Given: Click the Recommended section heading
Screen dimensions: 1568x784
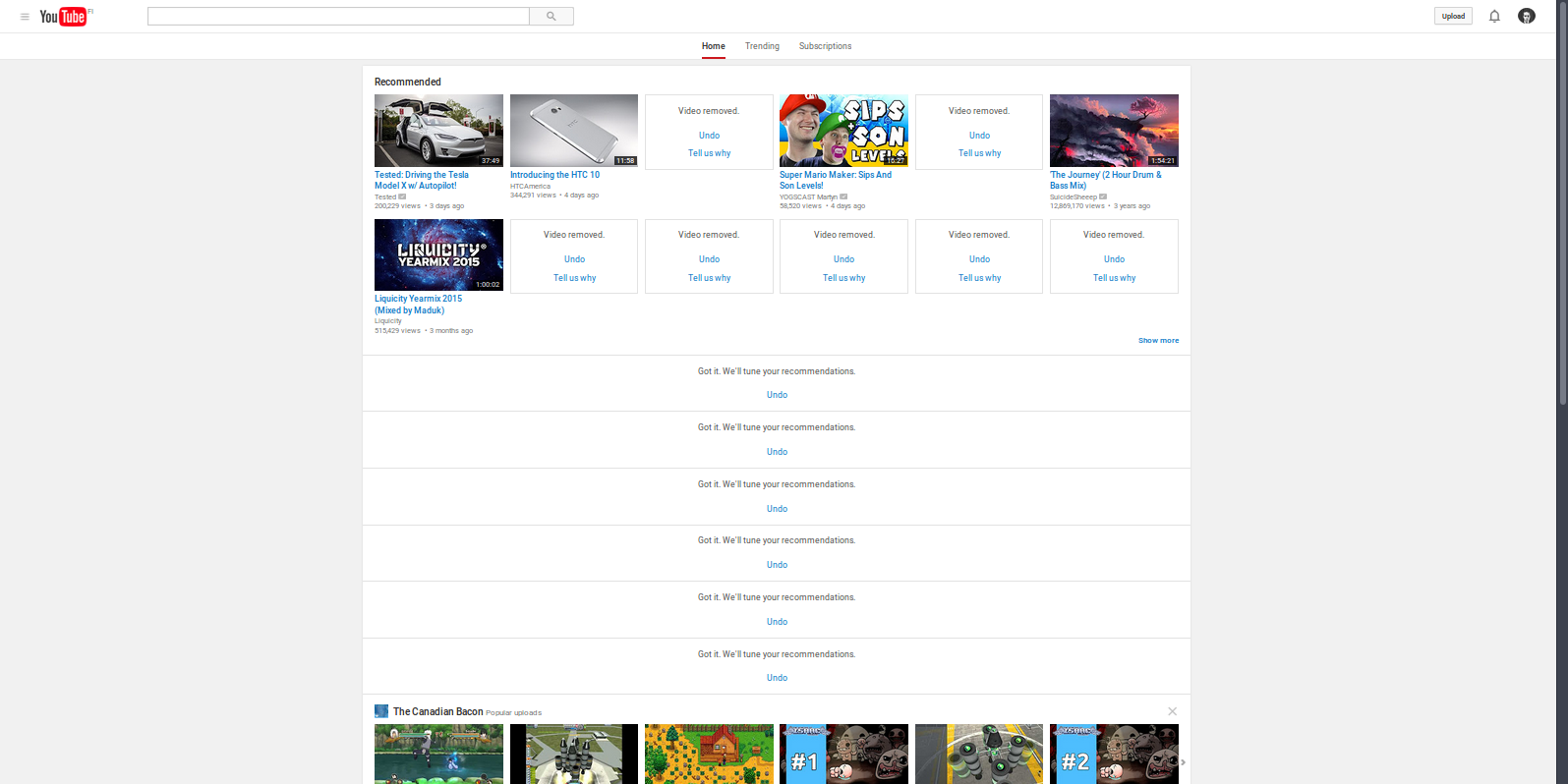Looking at the screenshot, I should coord(408,82).
